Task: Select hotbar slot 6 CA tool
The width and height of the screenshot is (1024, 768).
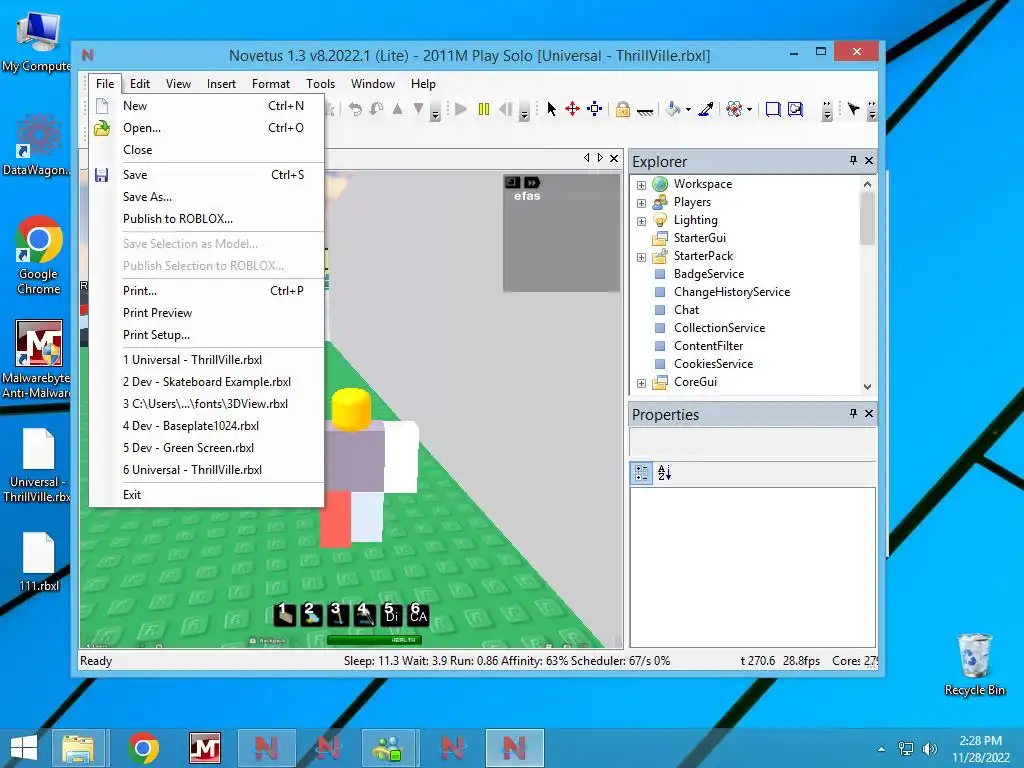Action: 418,614
